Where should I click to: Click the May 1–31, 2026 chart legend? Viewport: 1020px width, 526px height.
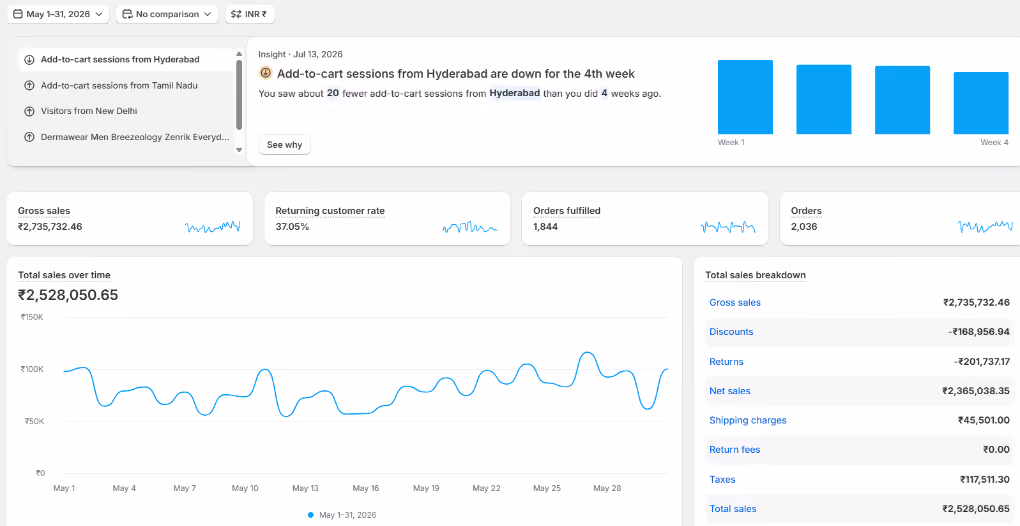pyautogui.click(x=342, y=515)
